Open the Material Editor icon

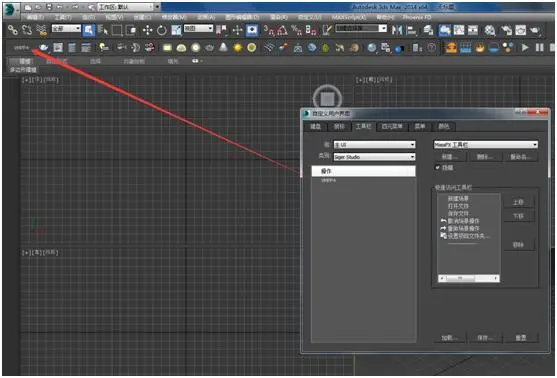pos(490,30)
